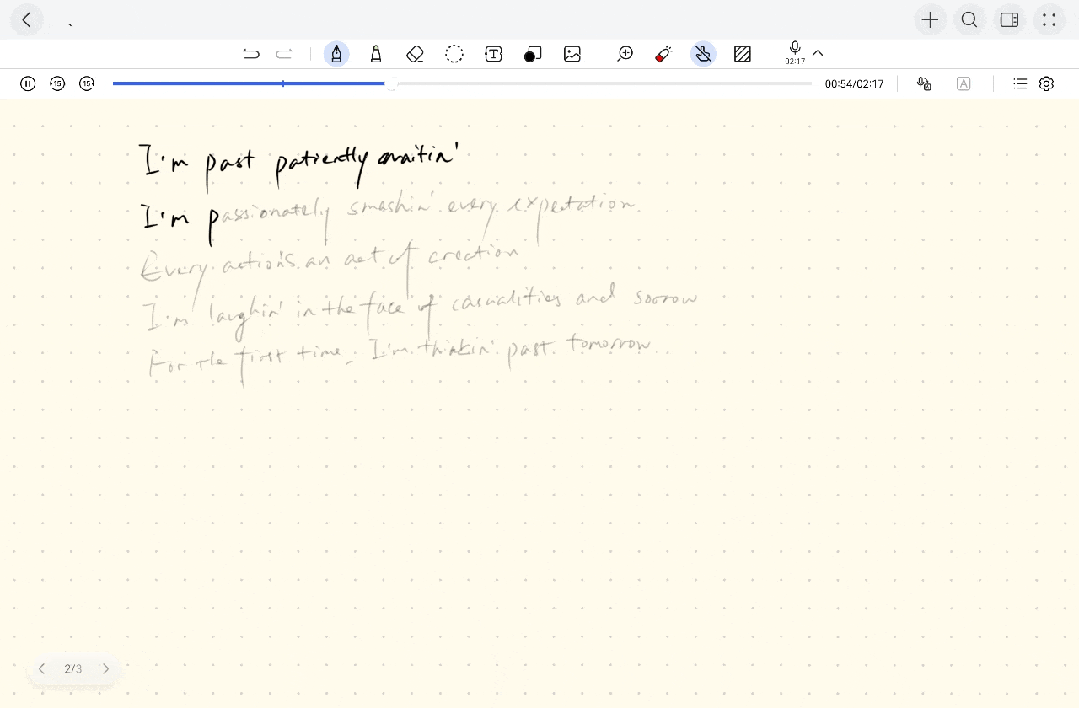The image size is (1079, 708).
Task: Toggle the hatched tape tool
Action: tap(743, 54)
